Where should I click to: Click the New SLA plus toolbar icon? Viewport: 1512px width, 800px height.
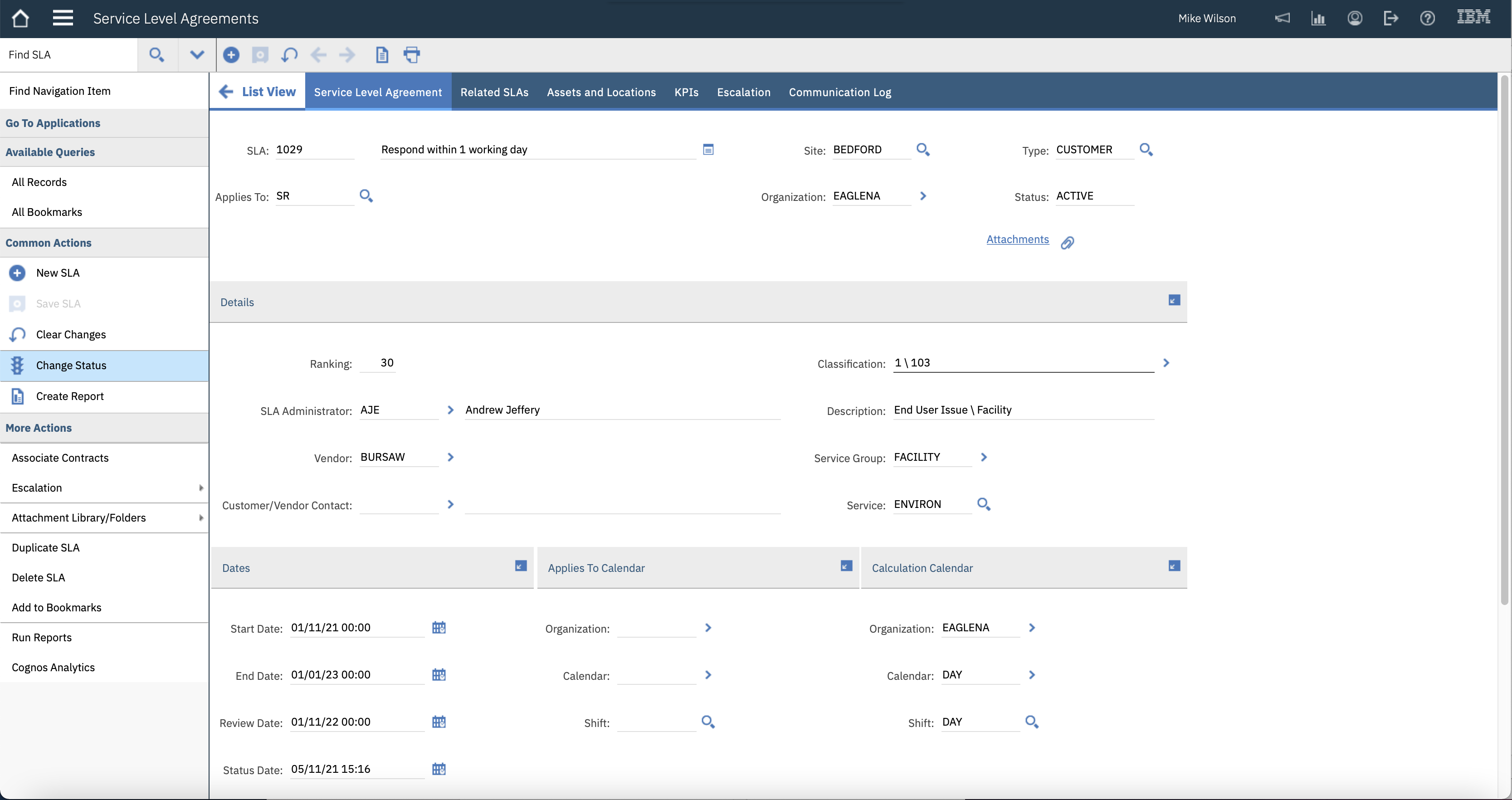pyautogui.click(x=231, y=54)
